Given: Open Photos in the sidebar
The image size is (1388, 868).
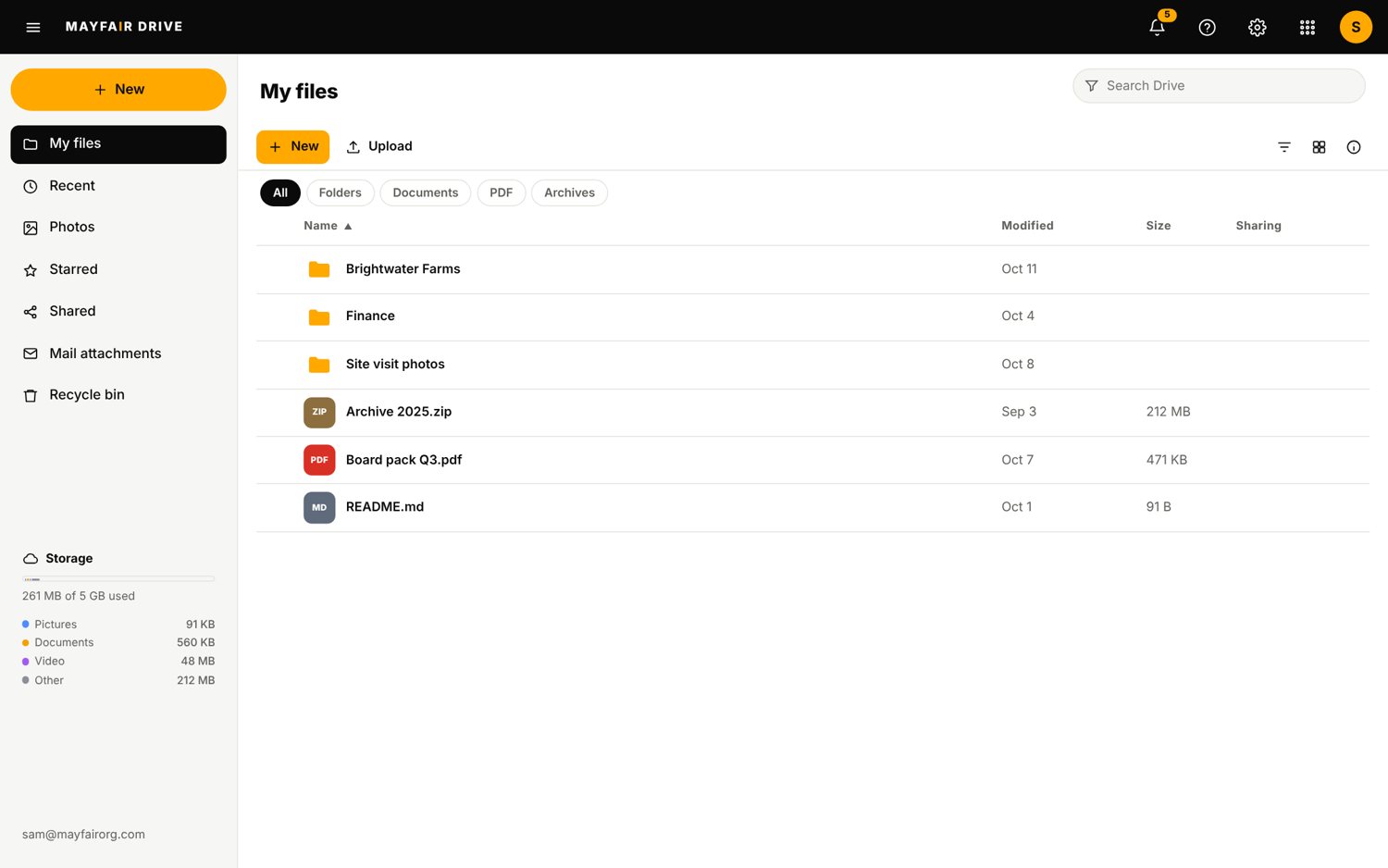Looking at the screenshot, I should coord(118,228).
